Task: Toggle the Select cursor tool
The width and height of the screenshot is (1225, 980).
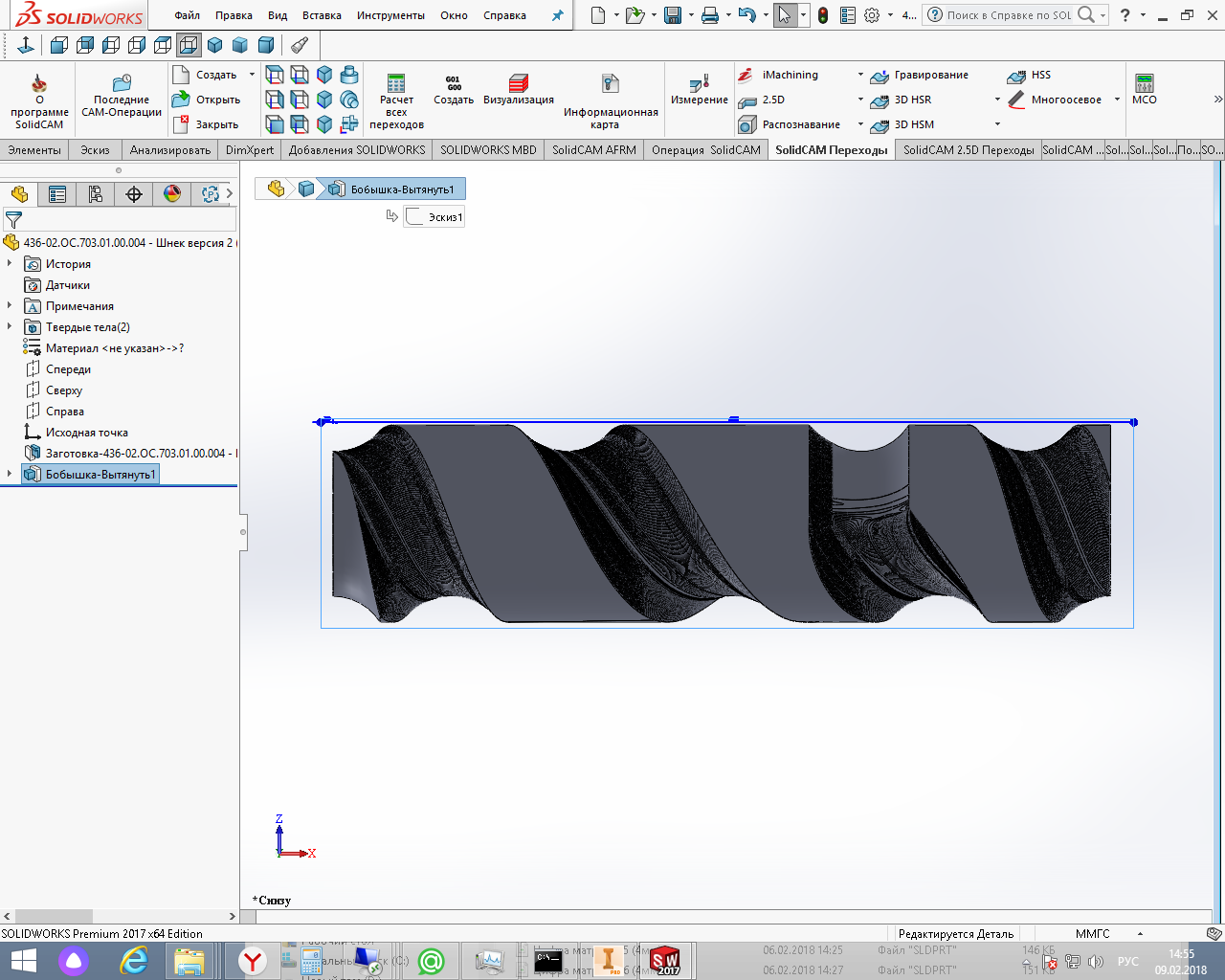Action: click(x=785, y=15)
